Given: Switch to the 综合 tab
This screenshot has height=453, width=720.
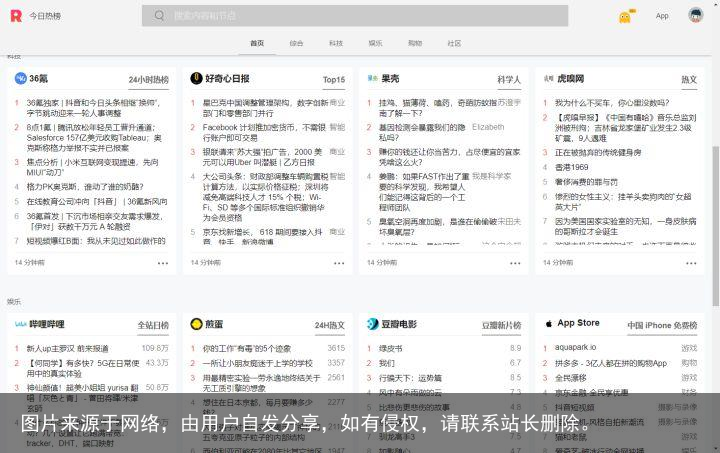Looking at the screenshot, I should 296,43.
